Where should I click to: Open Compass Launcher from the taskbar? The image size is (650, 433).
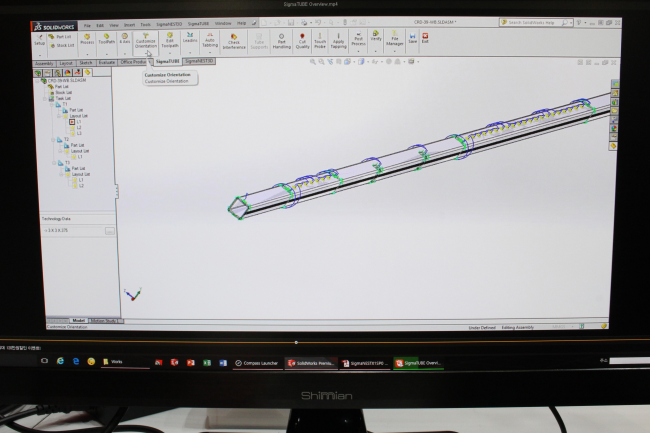259,363
